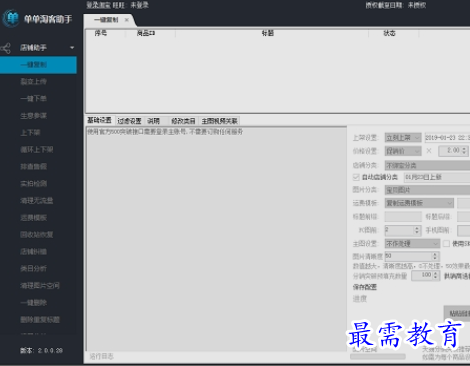Click the stepper arrows on the field showing 2
470x366 pixels.
point(417,230)
